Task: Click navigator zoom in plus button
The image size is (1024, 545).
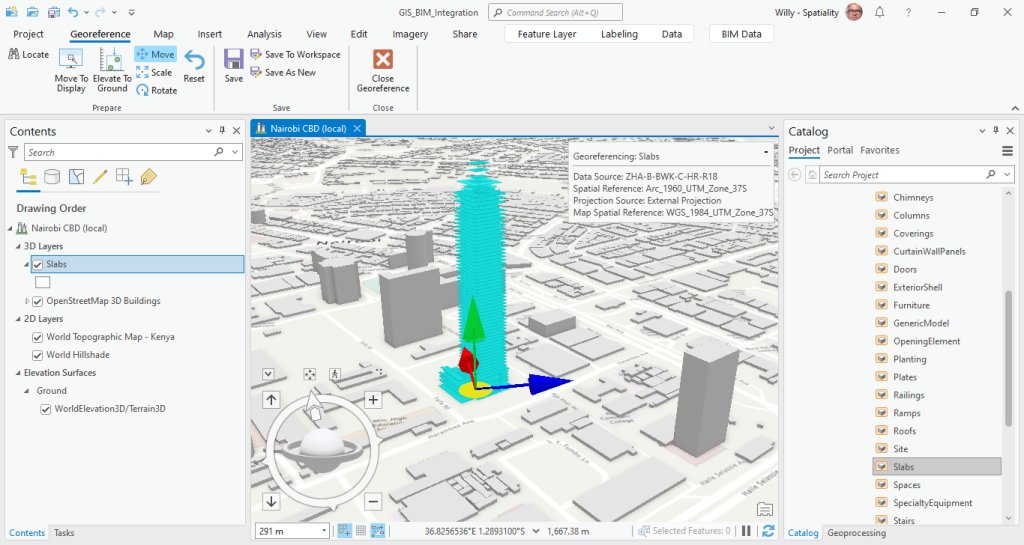Action: coord(373,400)
